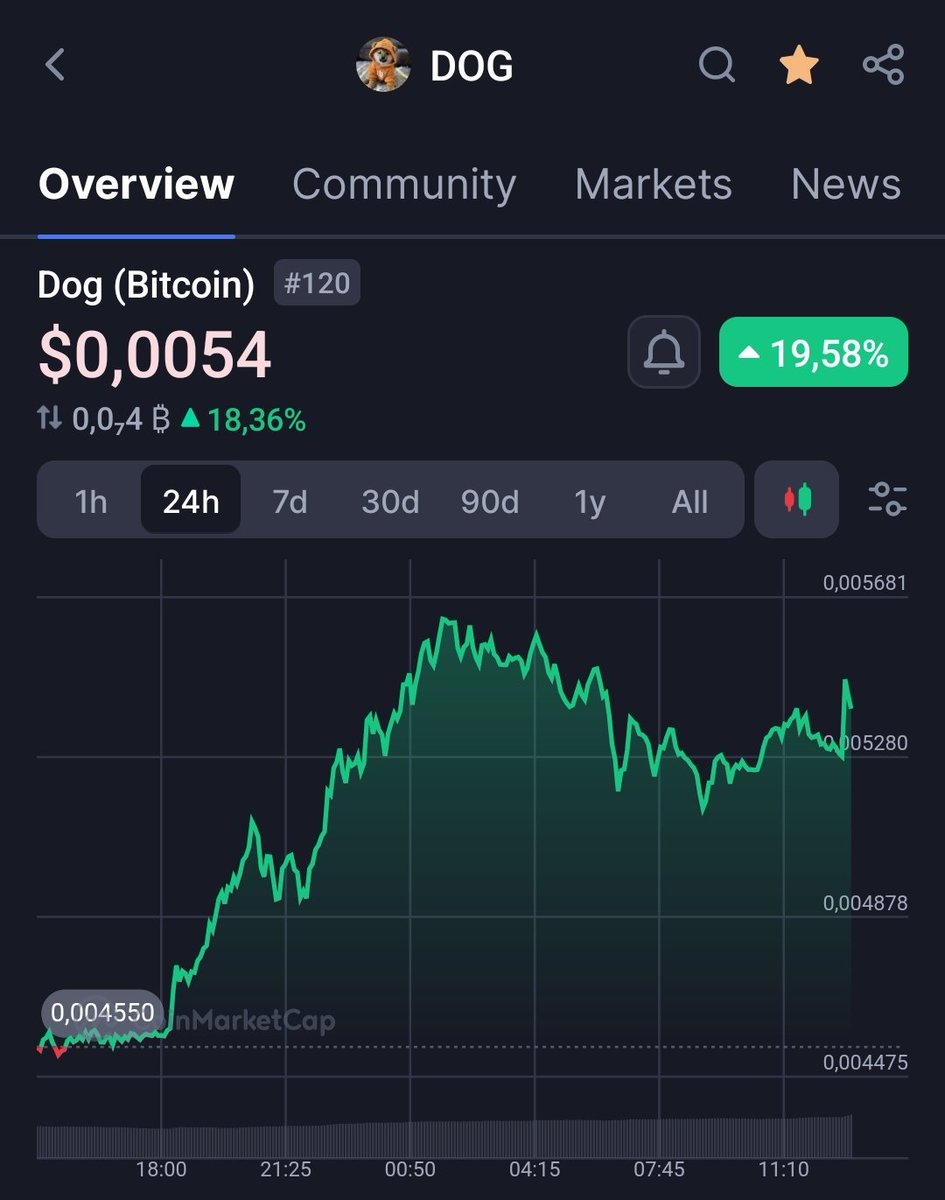Click the 0,004878 axis label
945x1200 pixels.
coord(865,903)
